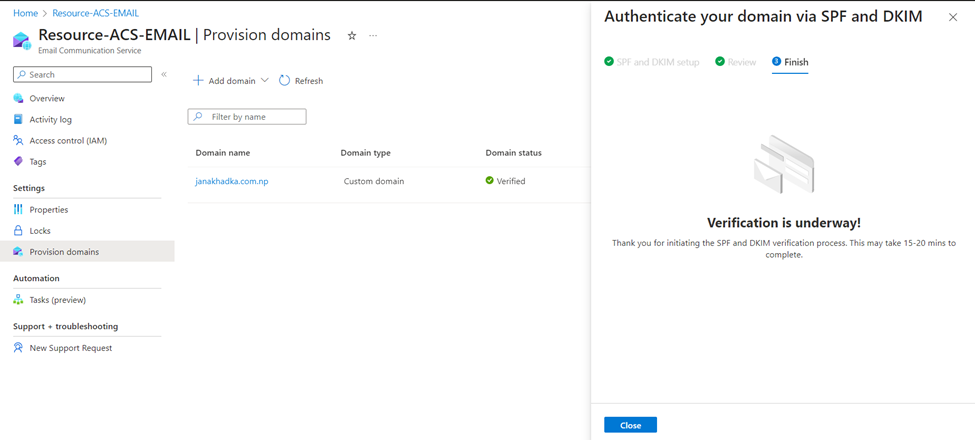Click the Add domain button label
The height and width of the screenshot is (440, 975).
(x=232, y=81)
